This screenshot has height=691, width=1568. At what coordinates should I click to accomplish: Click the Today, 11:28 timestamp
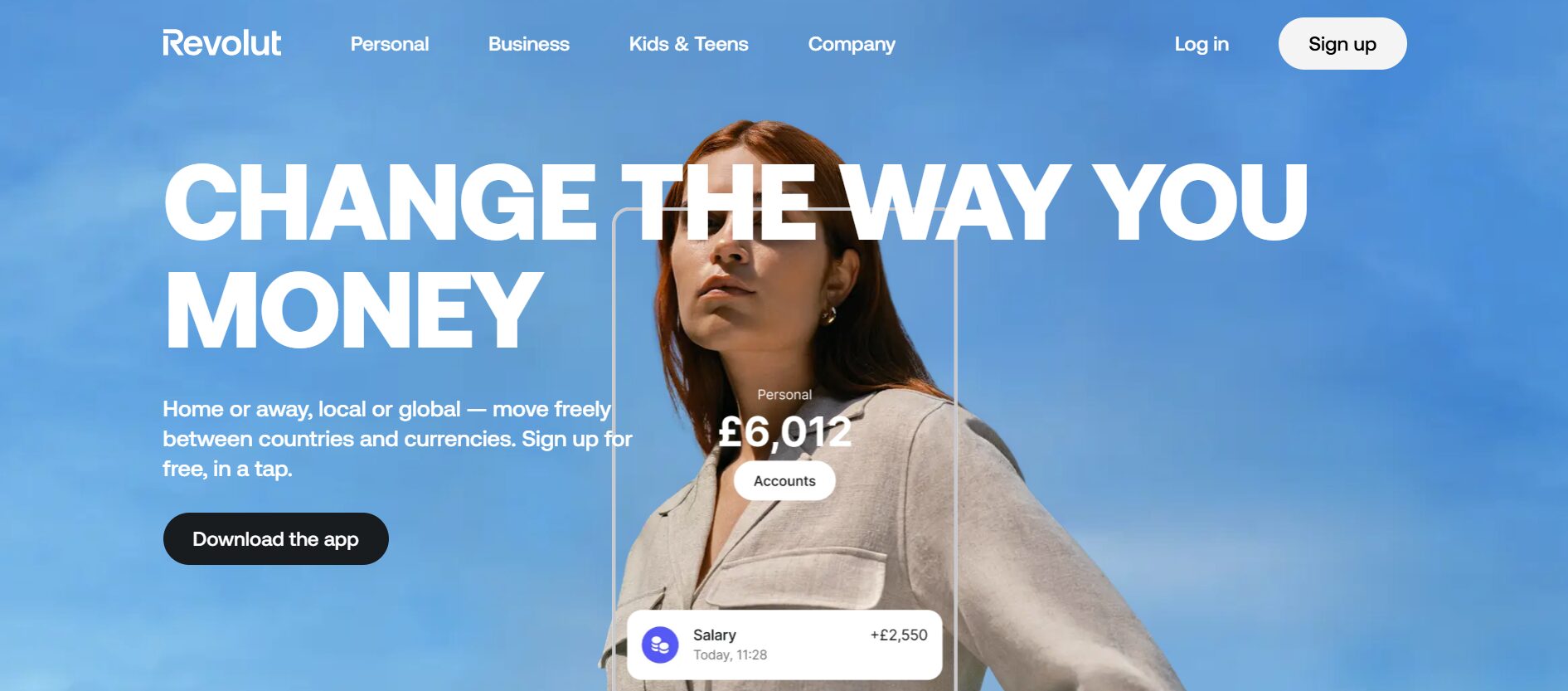coord(730,655)
